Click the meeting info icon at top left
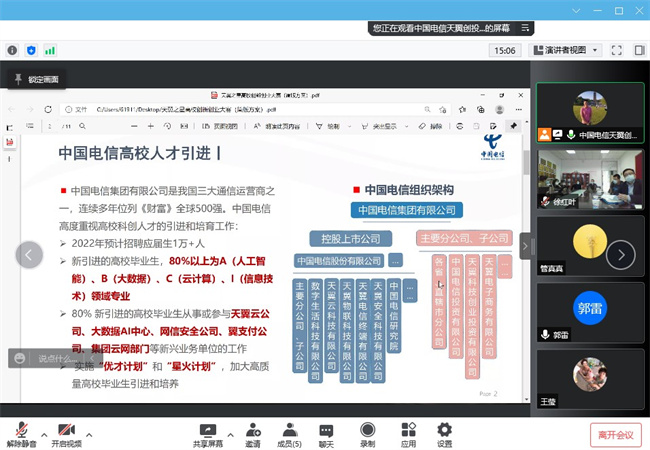Viewport: 650px width, 450px height. [x=12, y=49]
